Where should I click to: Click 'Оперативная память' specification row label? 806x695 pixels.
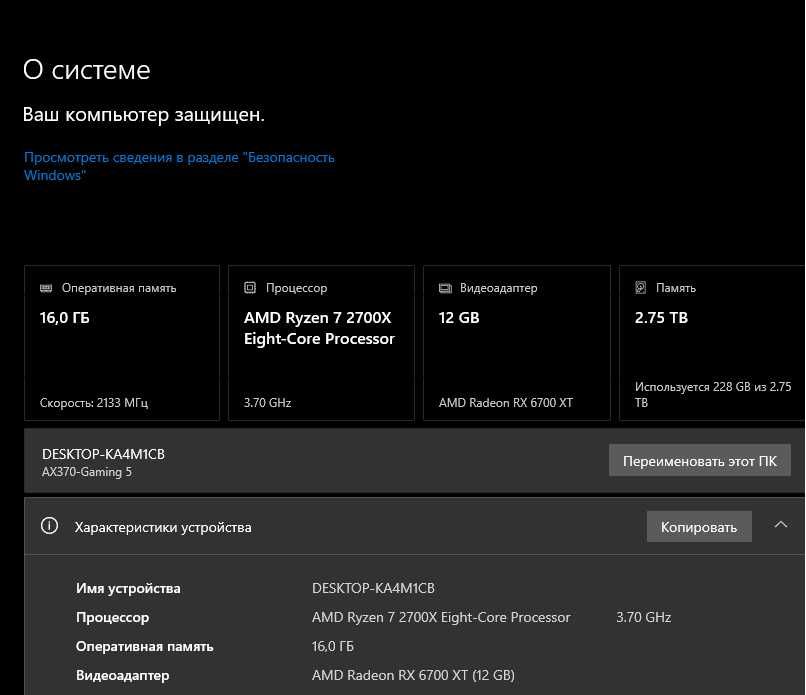pos(144,647)
